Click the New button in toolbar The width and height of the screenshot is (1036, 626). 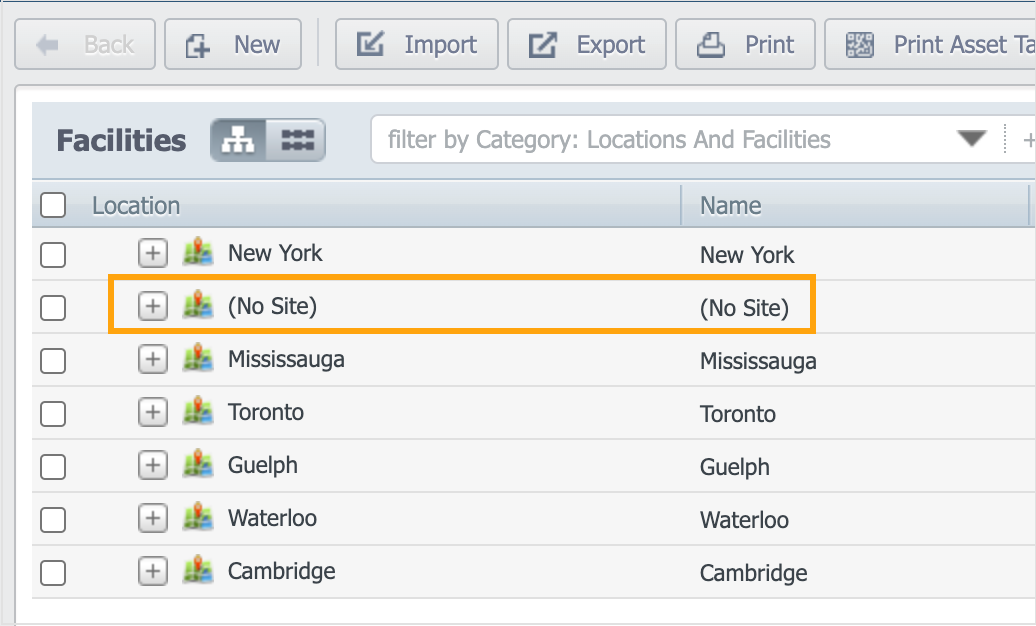[x=233, y=45]
